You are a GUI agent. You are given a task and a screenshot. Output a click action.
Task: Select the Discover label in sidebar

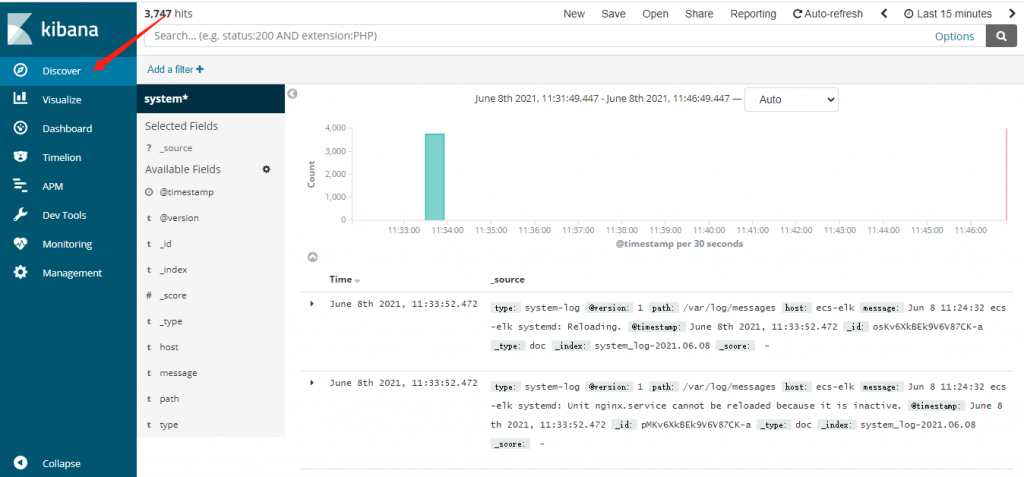pos(61,71)
